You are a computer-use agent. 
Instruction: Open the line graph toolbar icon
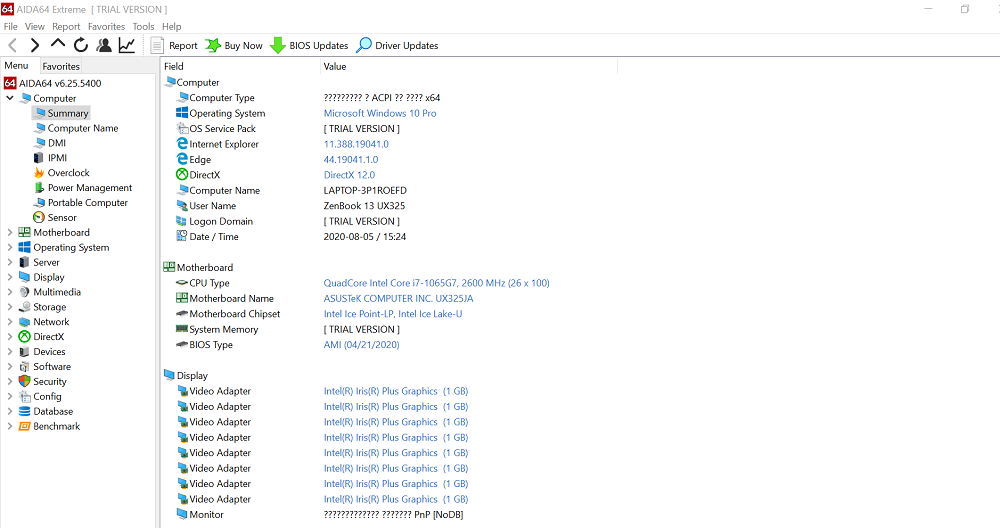127,45
